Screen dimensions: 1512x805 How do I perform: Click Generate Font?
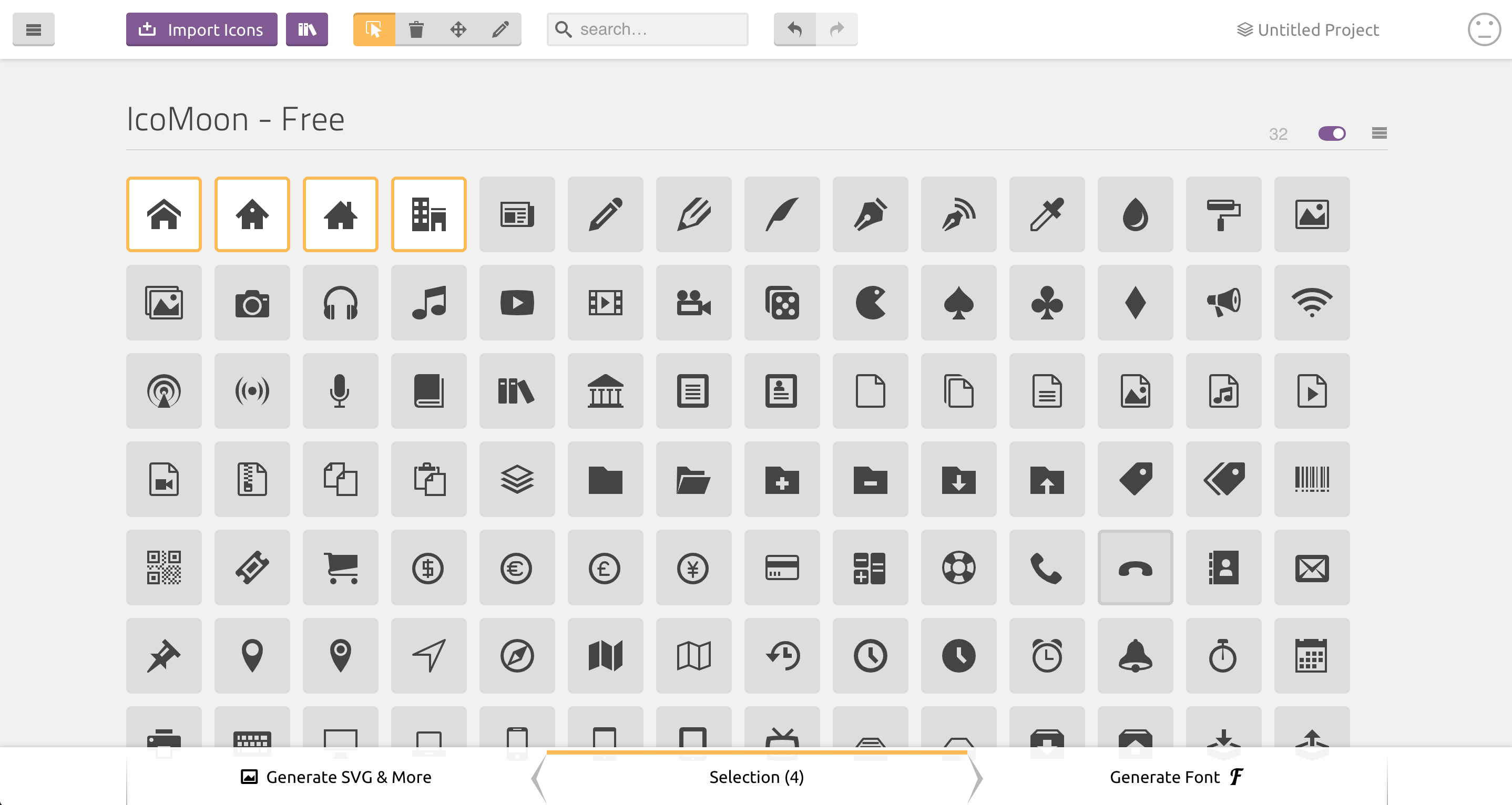point(1176,777)
